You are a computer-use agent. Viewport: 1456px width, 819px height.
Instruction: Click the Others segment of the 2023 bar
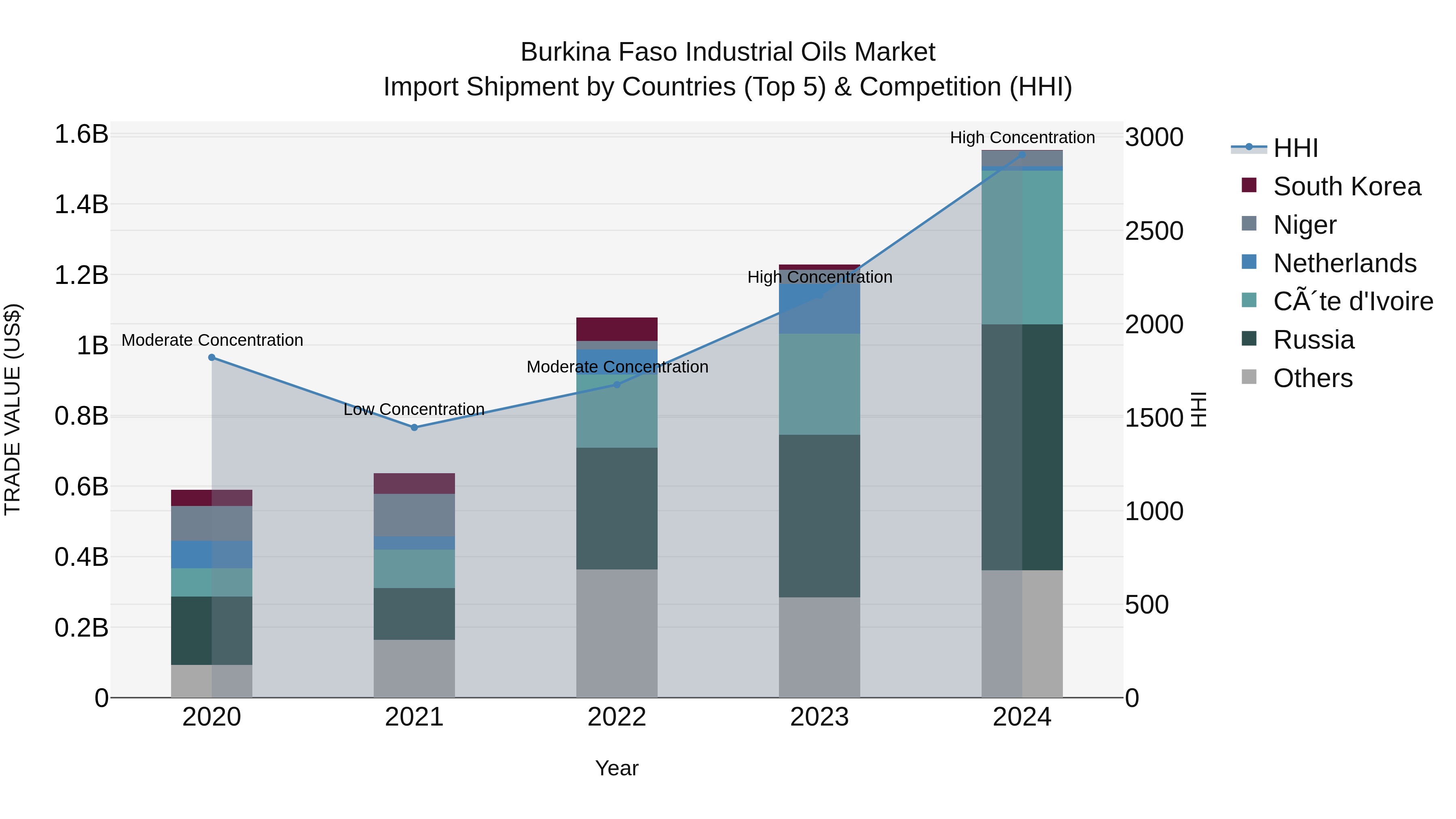point(819,647)
